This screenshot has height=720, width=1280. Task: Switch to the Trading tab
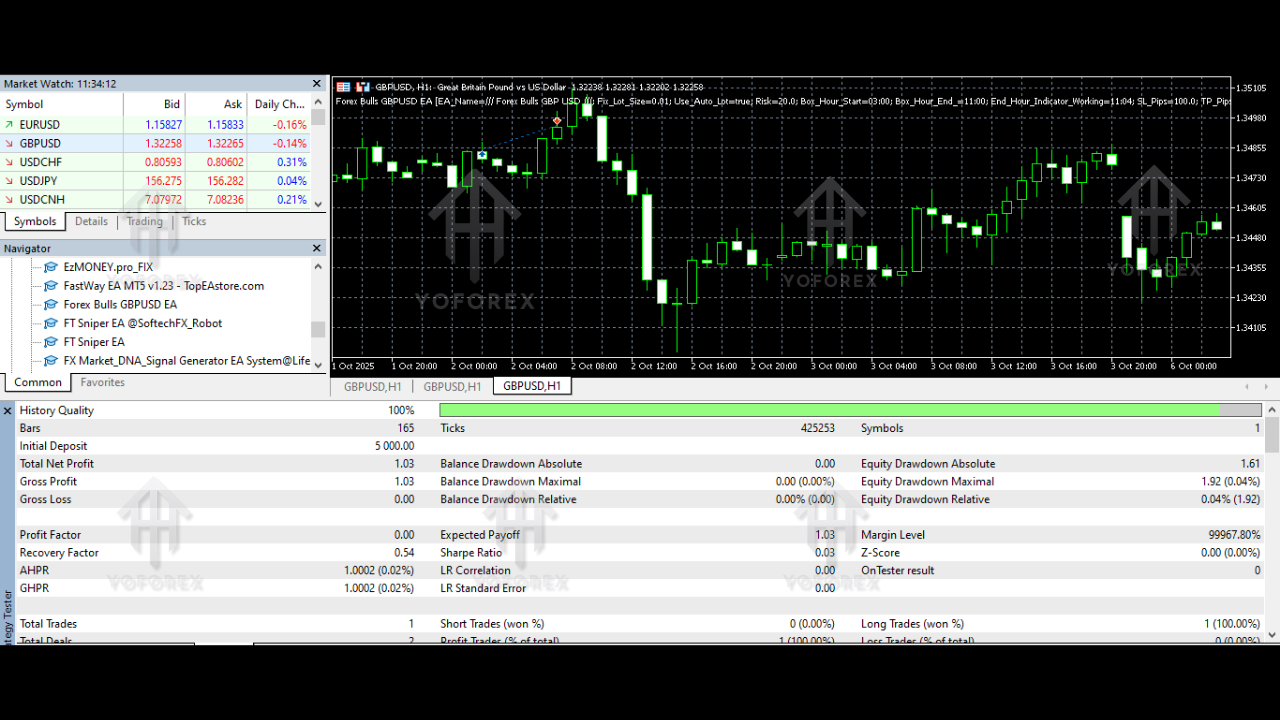[143, 221]
